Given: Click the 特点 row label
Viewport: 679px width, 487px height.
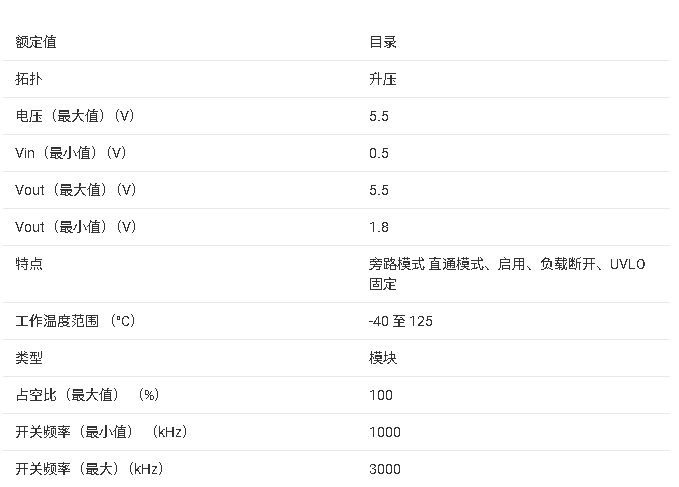Looking at the screenshot, I should [29, 264].
